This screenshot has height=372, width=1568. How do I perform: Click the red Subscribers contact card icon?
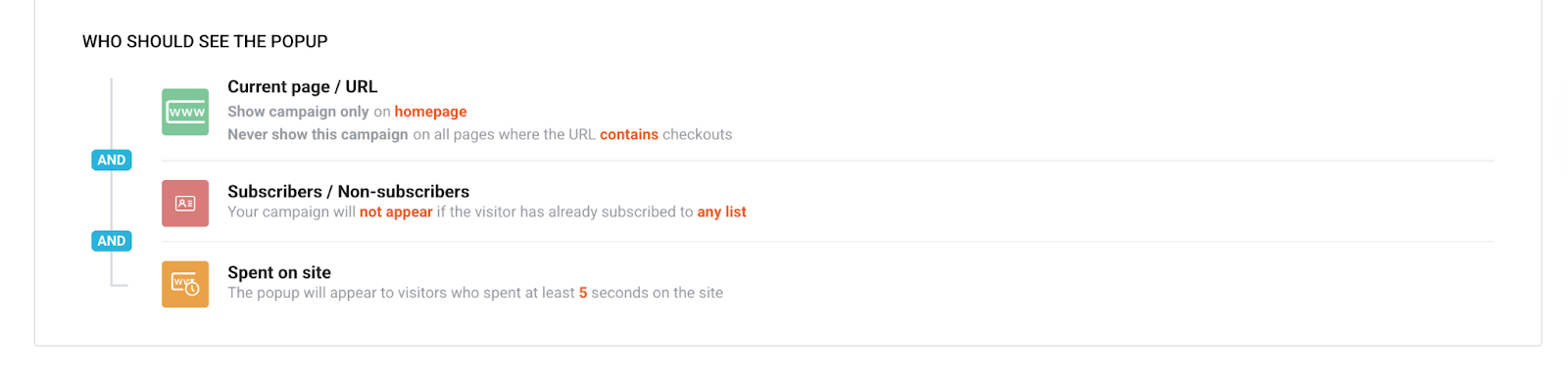[x=185, y=203]
